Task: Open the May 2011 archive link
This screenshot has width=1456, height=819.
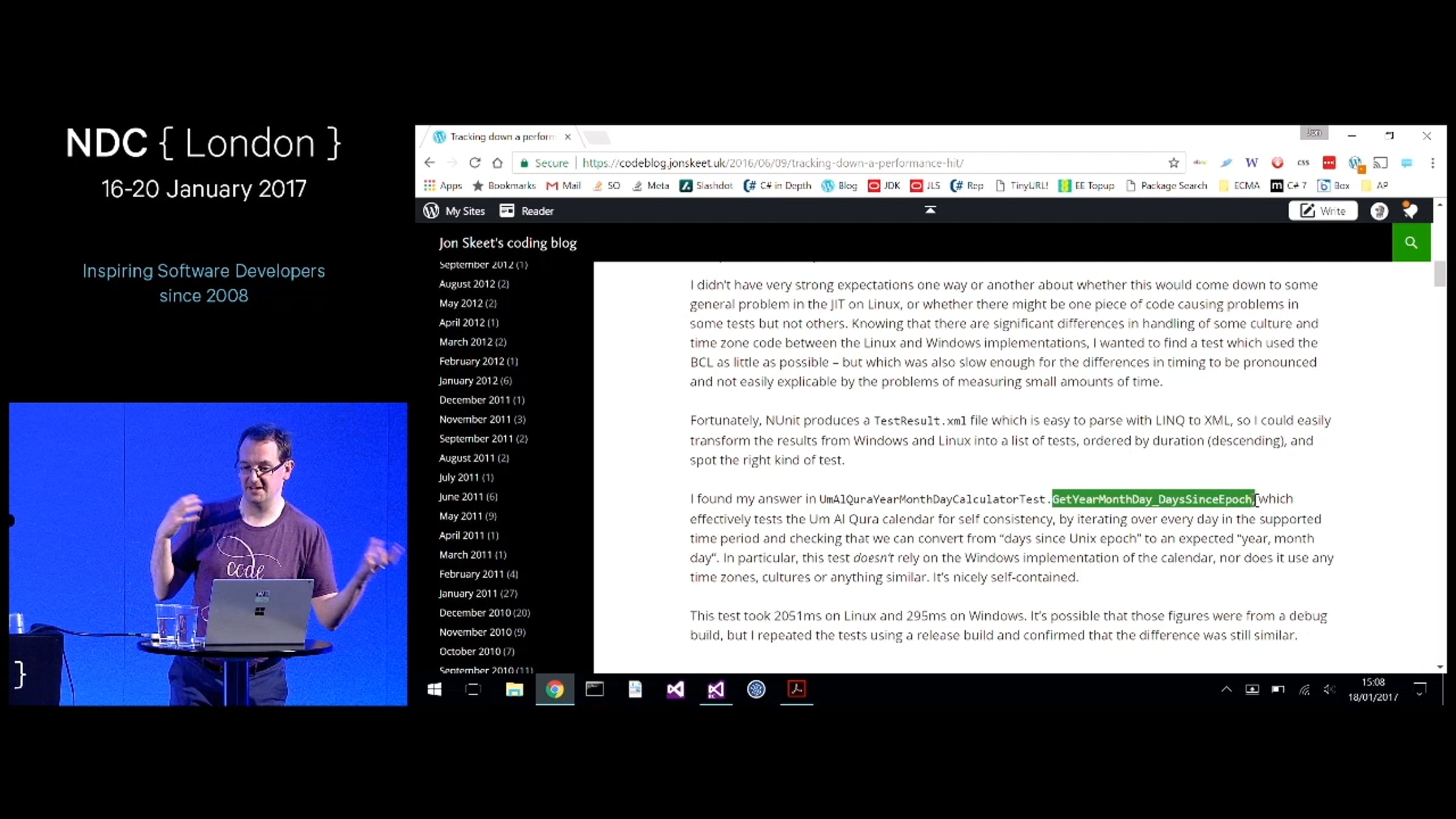Action: click(x=468, y=516)
